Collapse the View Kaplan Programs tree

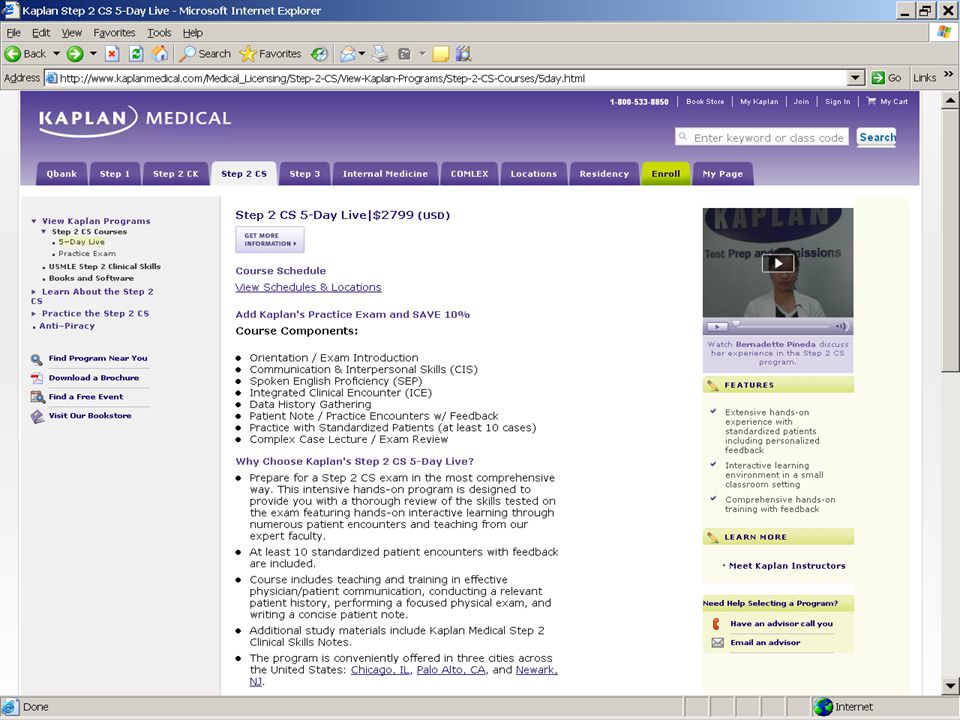(x=34, y=221)
